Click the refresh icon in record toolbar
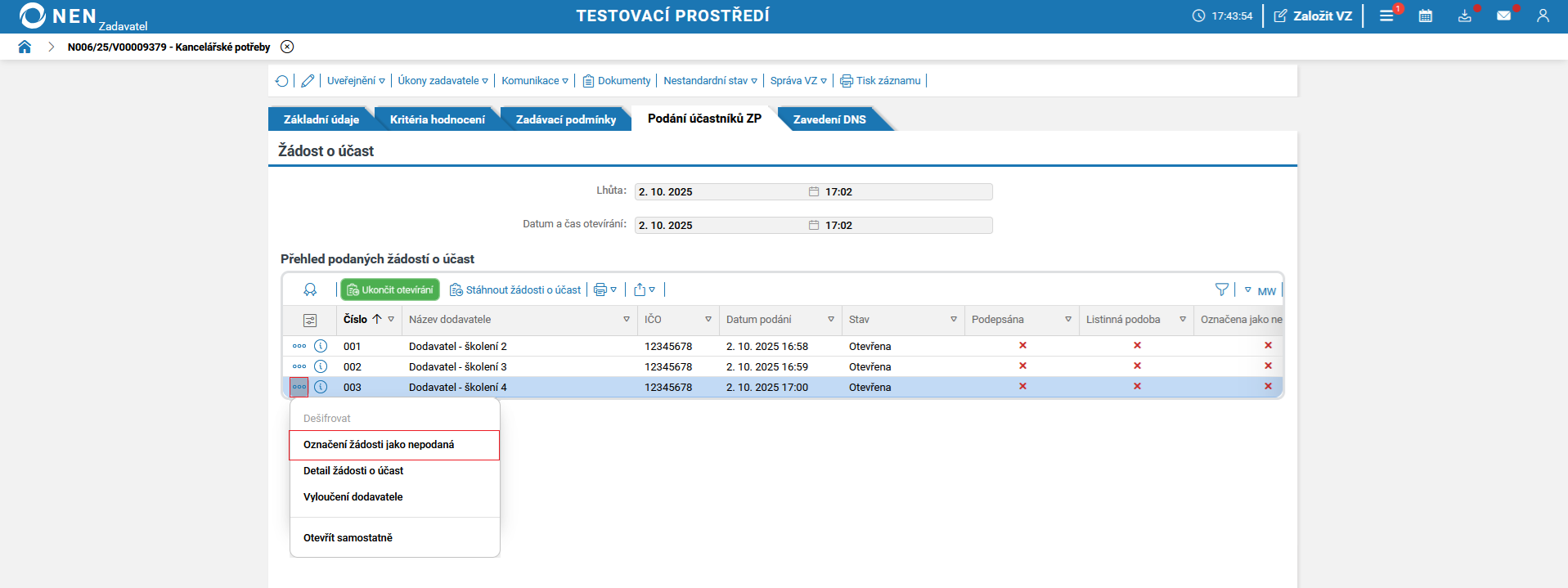This screenshot has height=588, width=1568. tap(282, 81)
